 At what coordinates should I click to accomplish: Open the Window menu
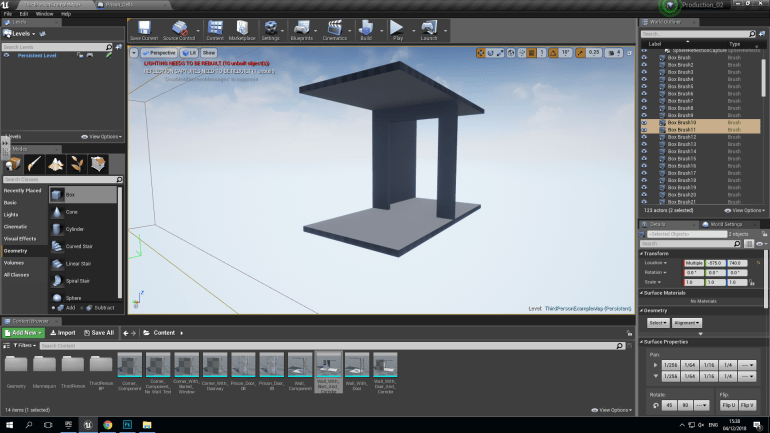(44, 14)
